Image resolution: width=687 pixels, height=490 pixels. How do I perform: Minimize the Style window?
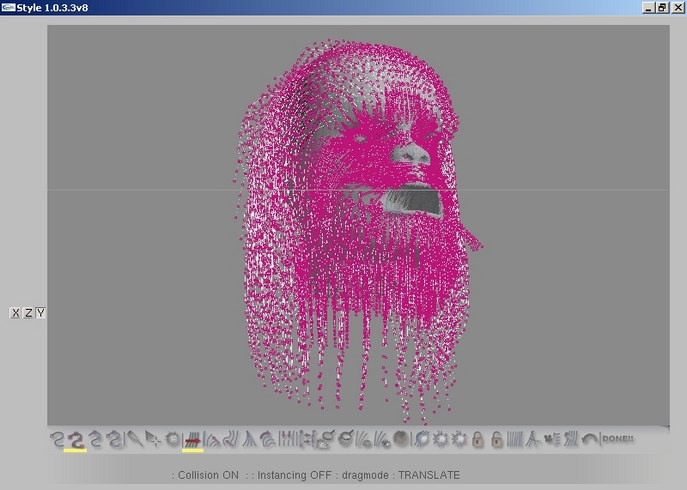(x=648, y=7)
